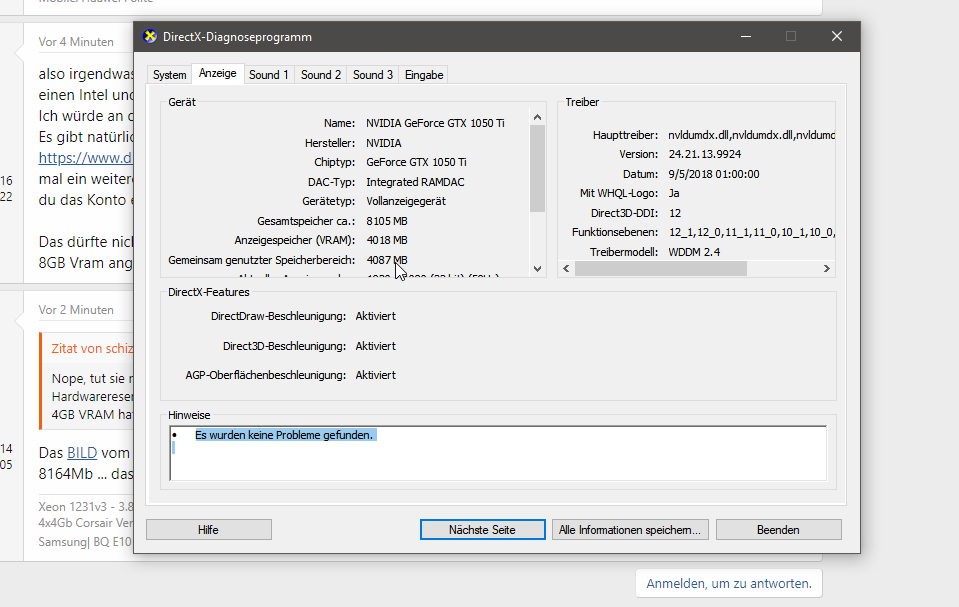This screenshot has height=607, width=959.
Task: Open the Sound 3 tab
Action: click(x=371, y=73)
